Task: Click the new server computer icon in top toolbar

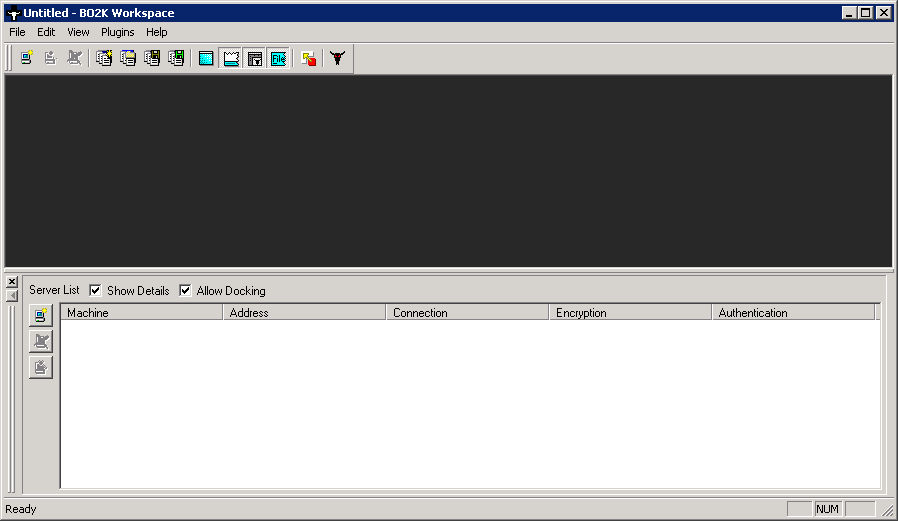Action: (27, 58)
